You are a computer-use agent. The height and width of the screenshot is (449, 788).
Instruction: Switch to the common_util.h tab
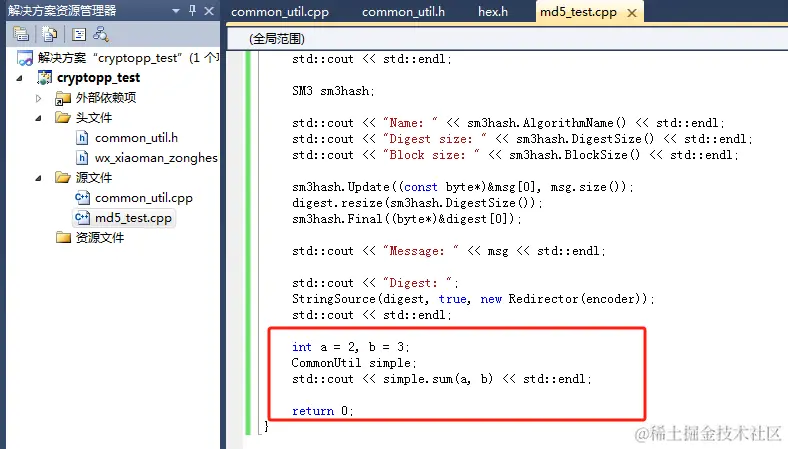404,12
